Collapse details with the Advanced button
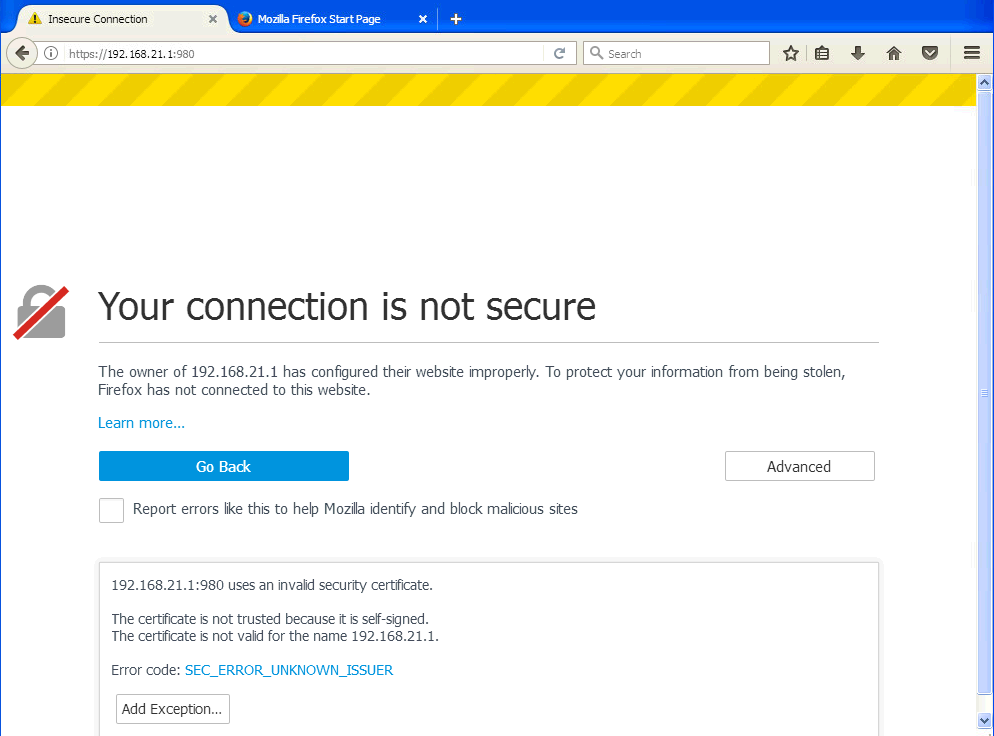994x736 pixels. [799, 466]
